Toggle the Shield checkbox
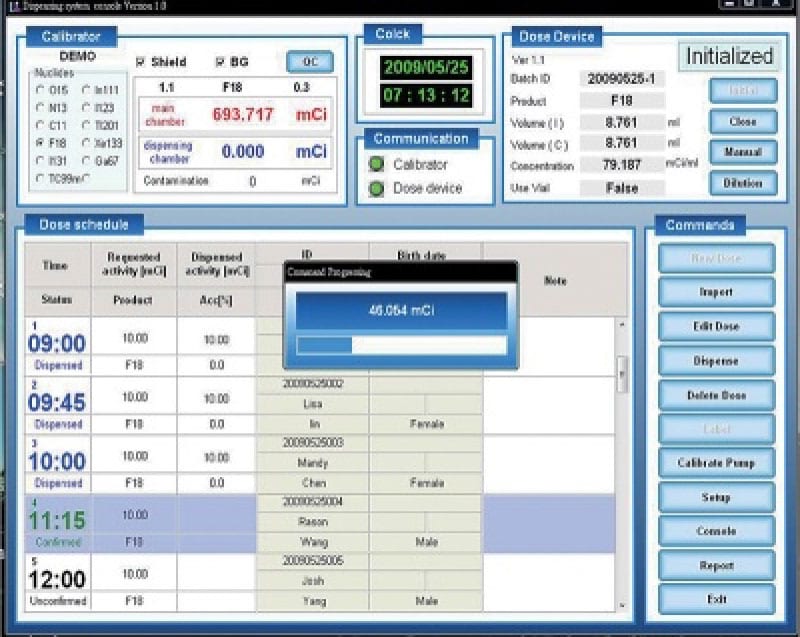This screenshot has height=637, width=800. (141, 62)
